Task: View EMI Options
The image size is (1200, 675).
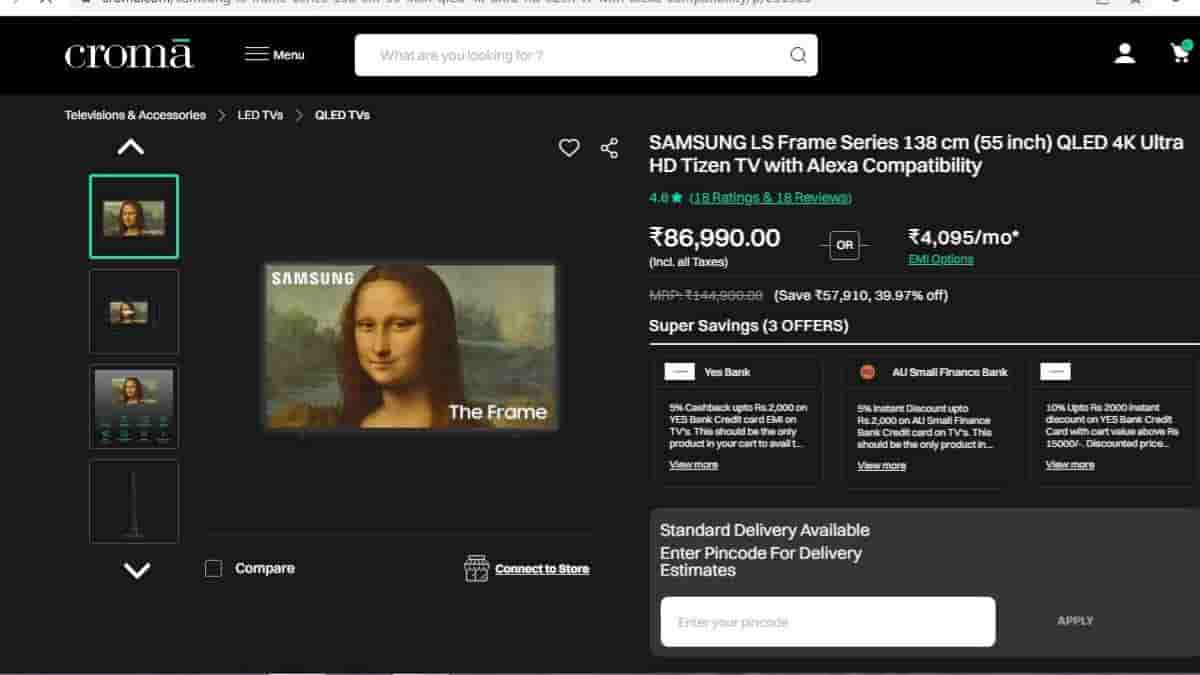Action: click(x=940, y=259)
